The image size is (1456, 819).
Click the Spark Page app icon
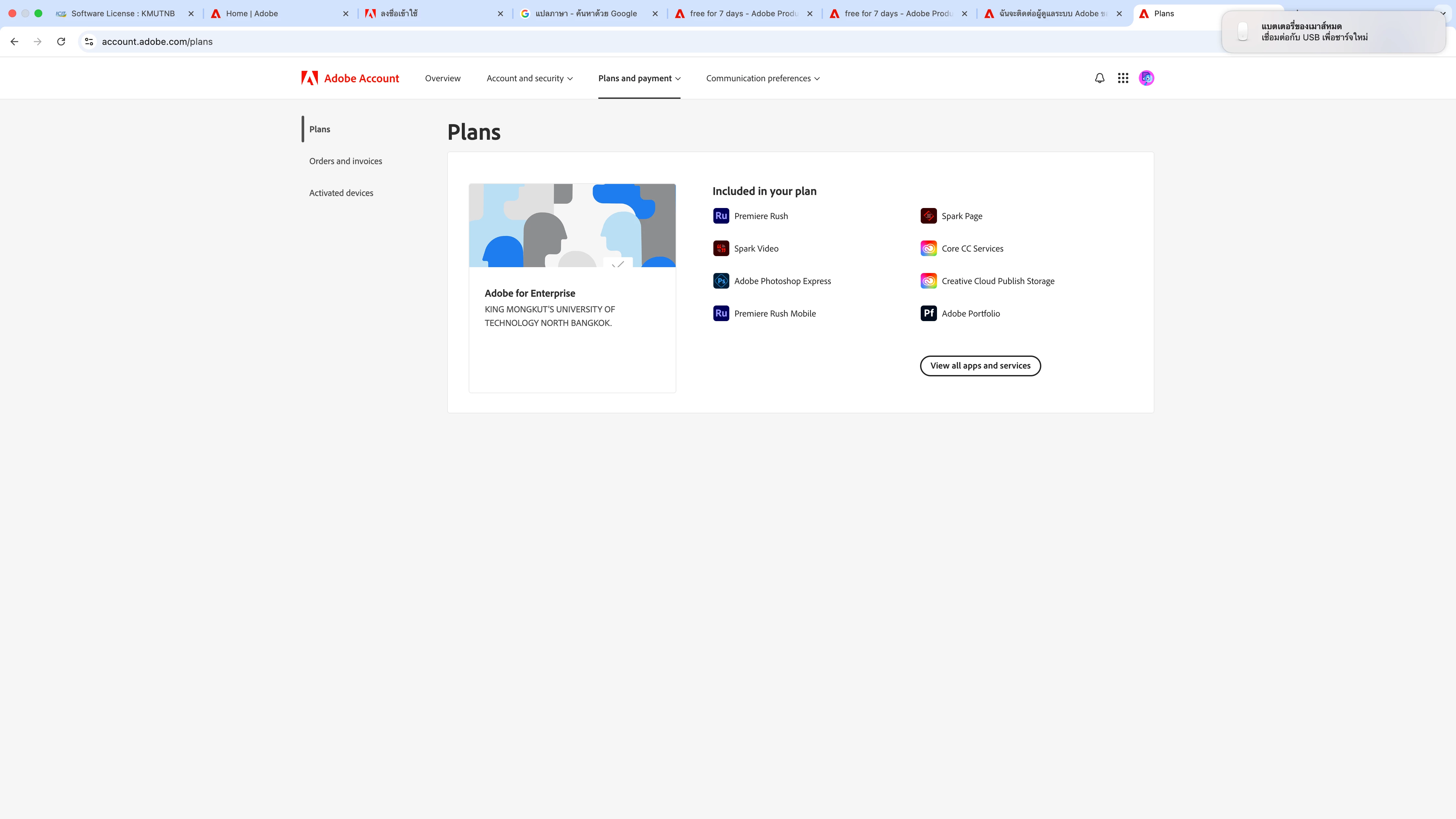click(928, 216)
